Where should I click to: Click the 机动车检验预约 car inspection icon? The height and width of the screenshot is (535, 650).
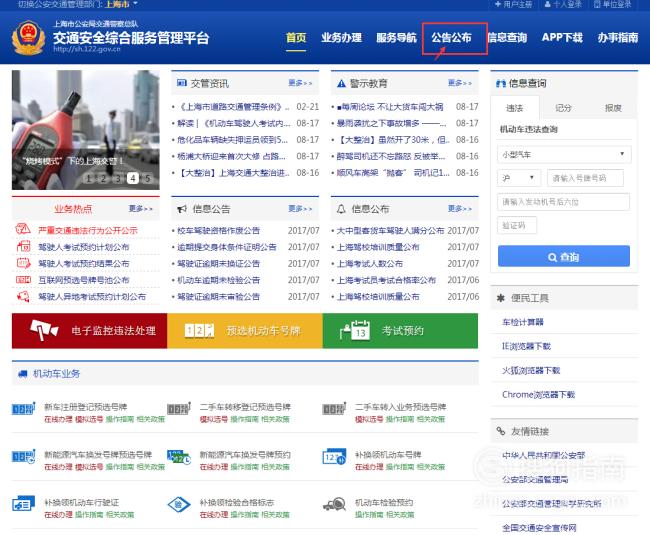[x=334, y=504]
